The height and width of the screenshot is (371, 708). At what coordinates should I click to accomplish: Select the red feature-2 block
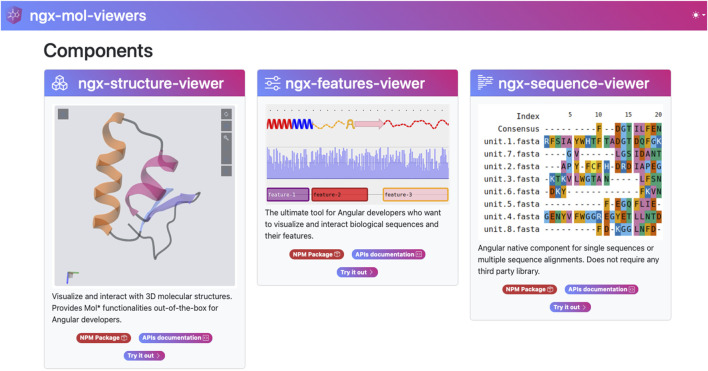click(340, 195)
